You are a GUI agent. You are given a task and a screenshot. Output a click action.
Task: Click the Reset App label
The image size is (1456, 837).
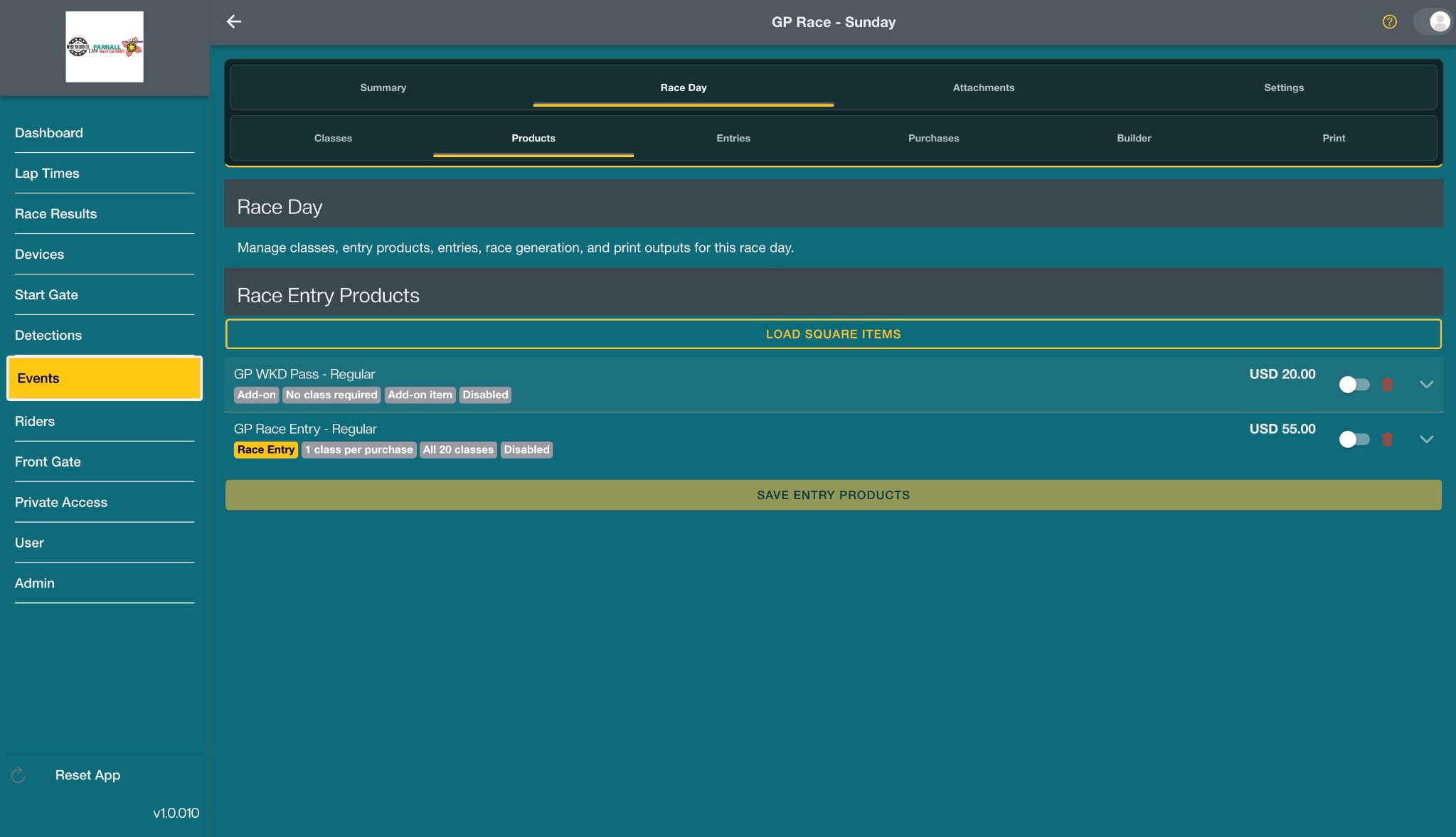point(87,775)
